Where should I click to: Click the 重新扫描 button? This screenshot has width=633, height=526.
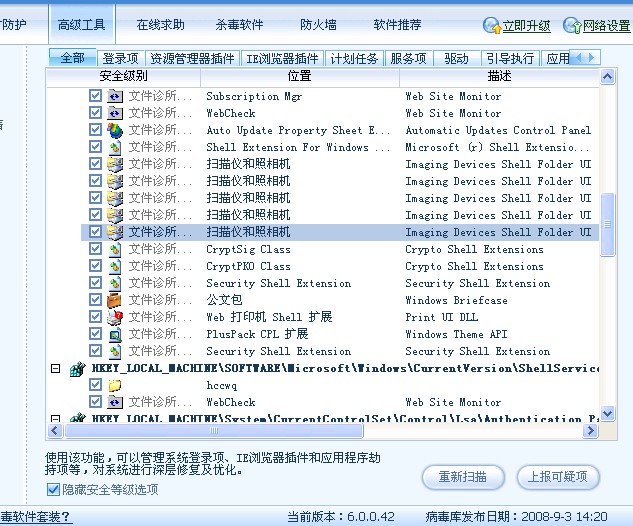click(x=463, y=477)
